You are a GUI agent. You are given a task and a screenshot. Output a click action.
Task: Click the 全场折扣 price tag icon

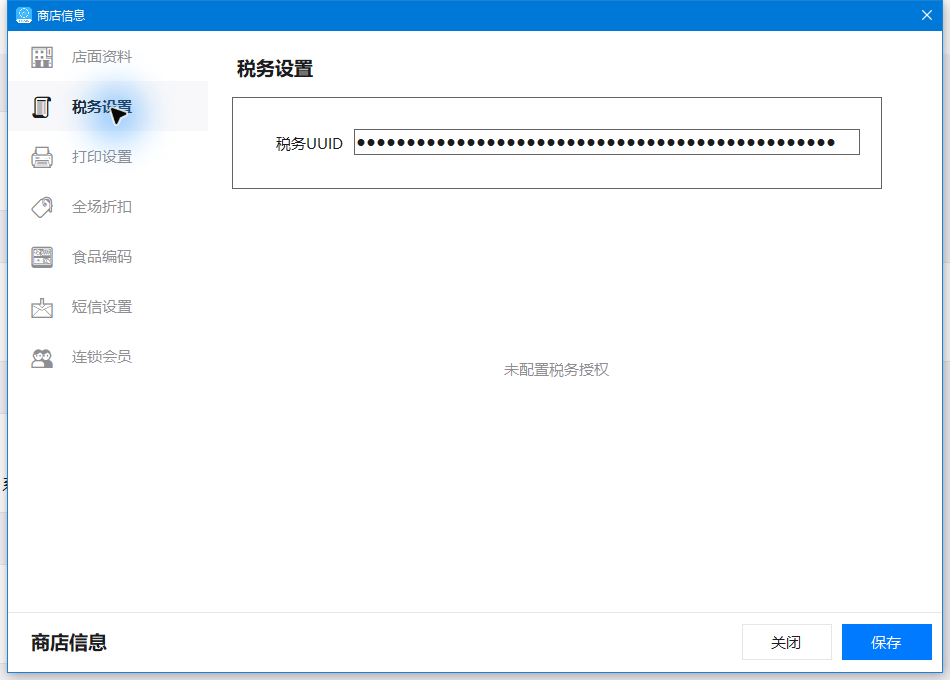(42, 207)
